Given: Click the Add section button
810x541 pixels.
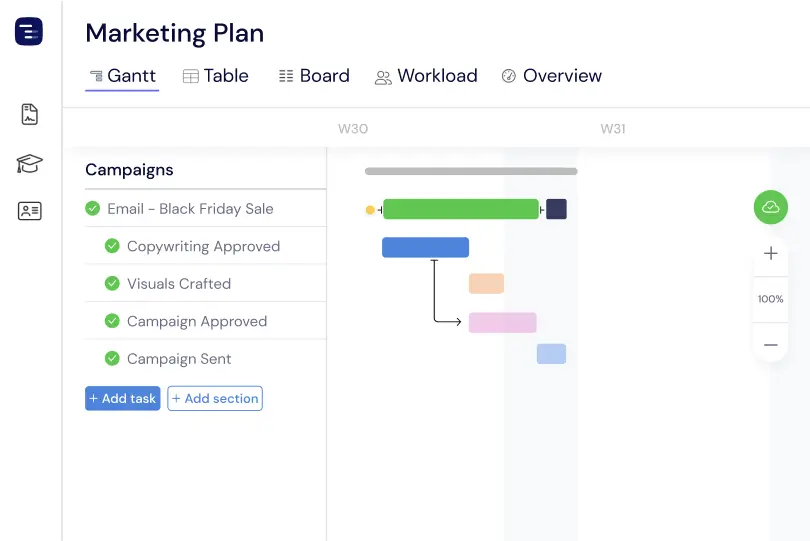Looking at the screenshot, I should coord(215,398).
